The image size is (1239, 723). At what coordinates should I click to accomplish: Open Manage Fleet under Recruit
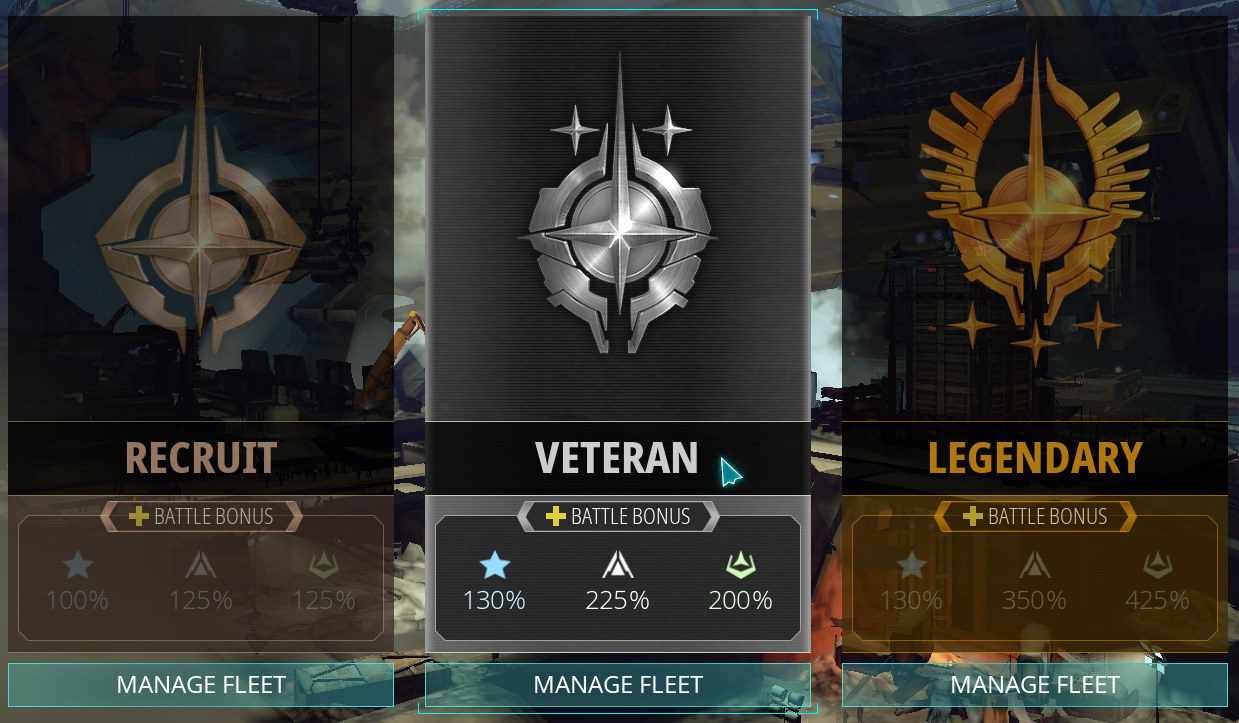click(201, 685)
